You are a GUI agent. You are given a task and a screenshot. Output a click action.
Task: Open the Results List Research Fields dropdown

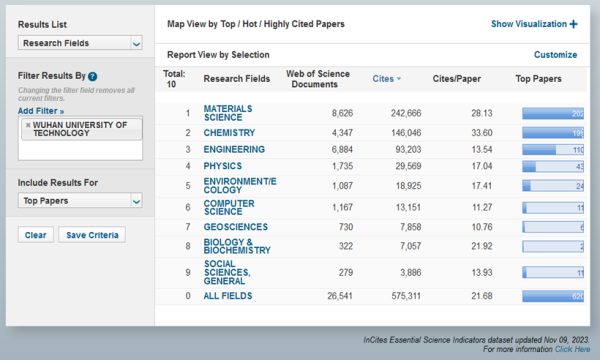(80, 43)
